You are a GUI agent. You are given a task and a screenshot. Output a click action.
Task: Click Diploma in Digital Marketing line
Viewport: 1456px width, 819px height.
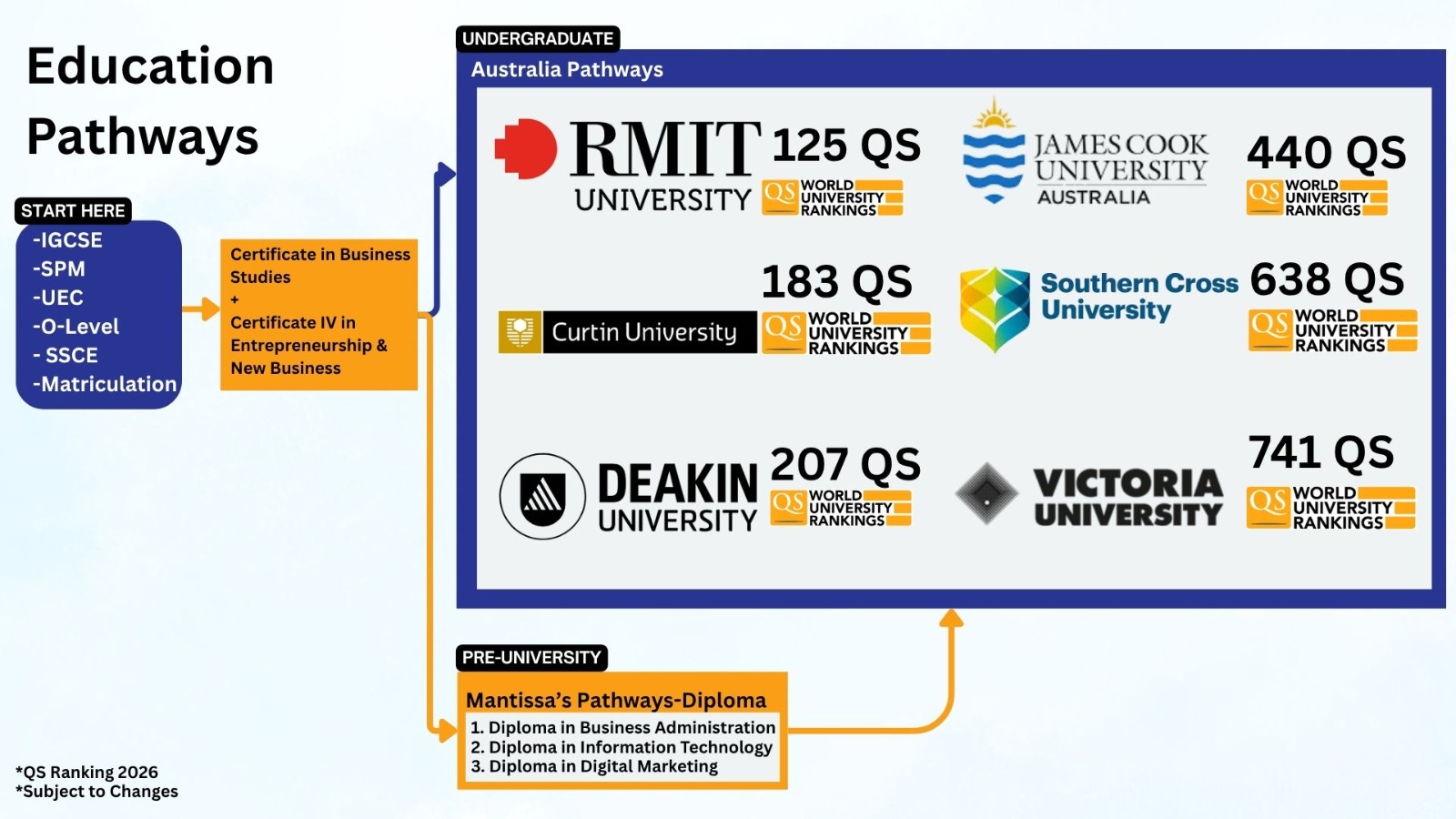point(594,766)
